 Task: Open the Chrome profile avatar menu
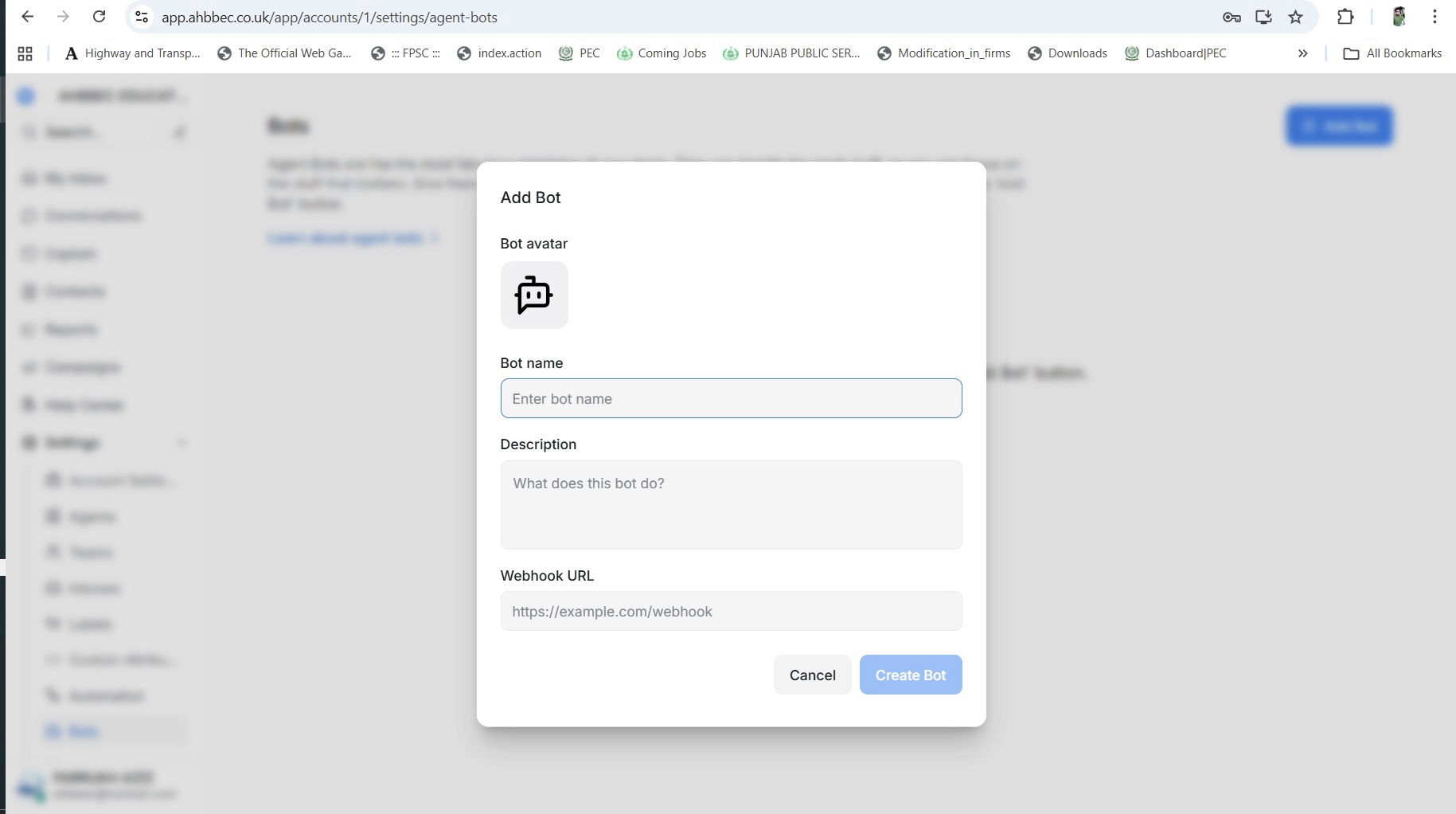coord(1399,17)
